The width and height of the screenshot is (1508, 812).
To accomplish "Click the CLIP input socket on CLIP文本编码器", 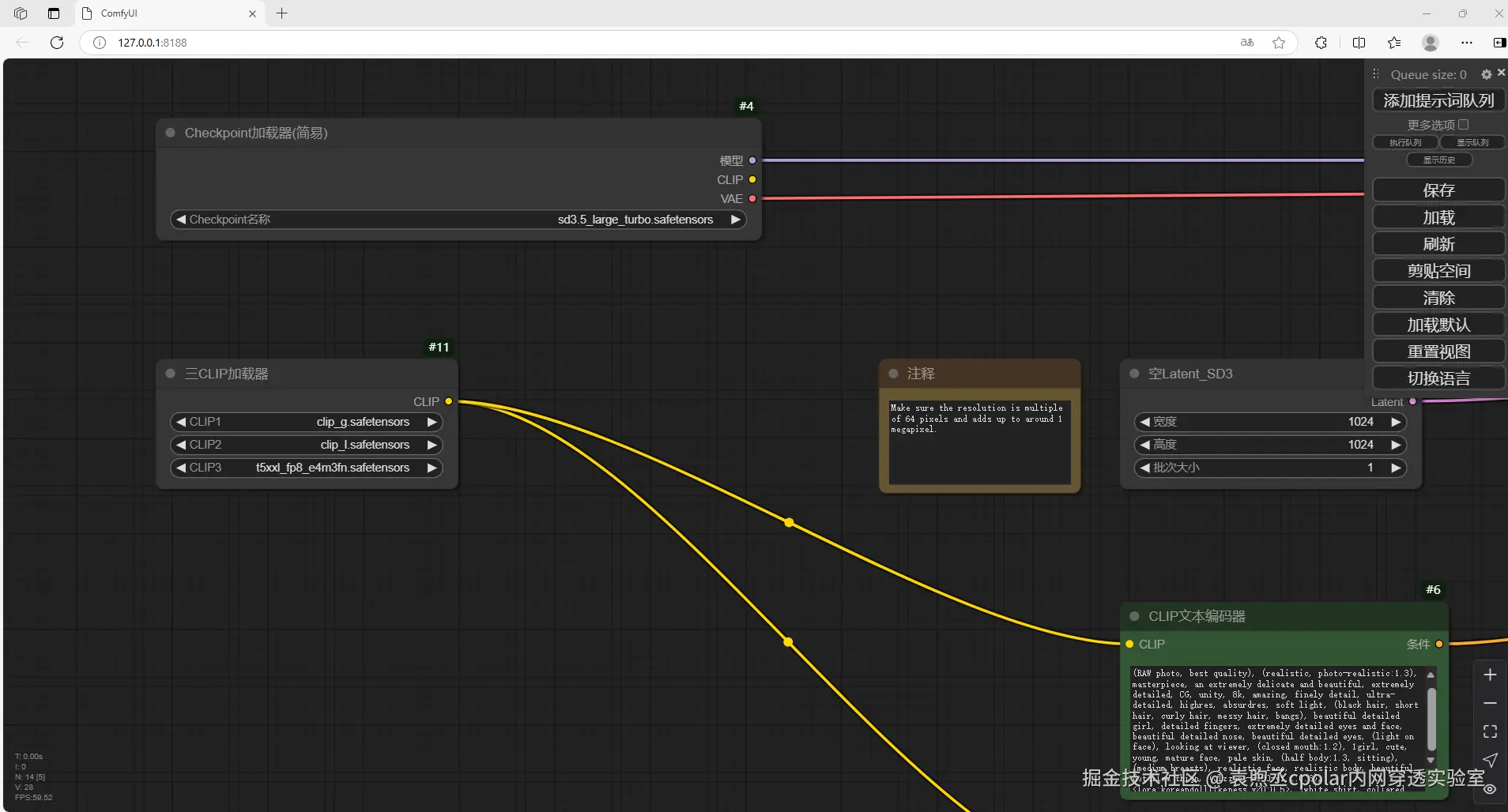I will pyautogui.click(x=1129, y=644).
